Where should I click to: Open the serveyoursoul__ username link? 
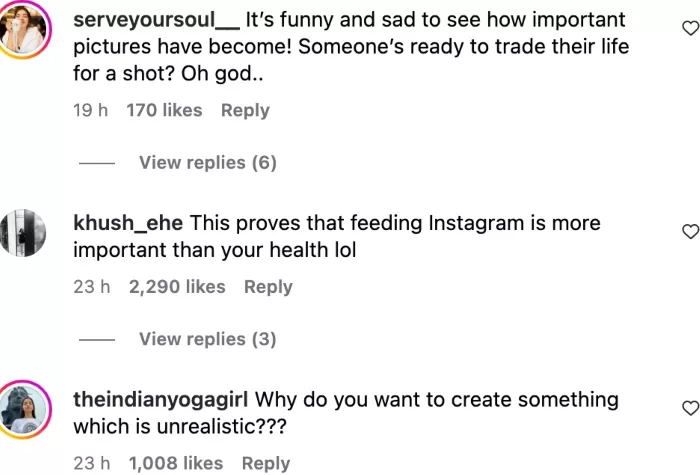[x=156, y=21]
